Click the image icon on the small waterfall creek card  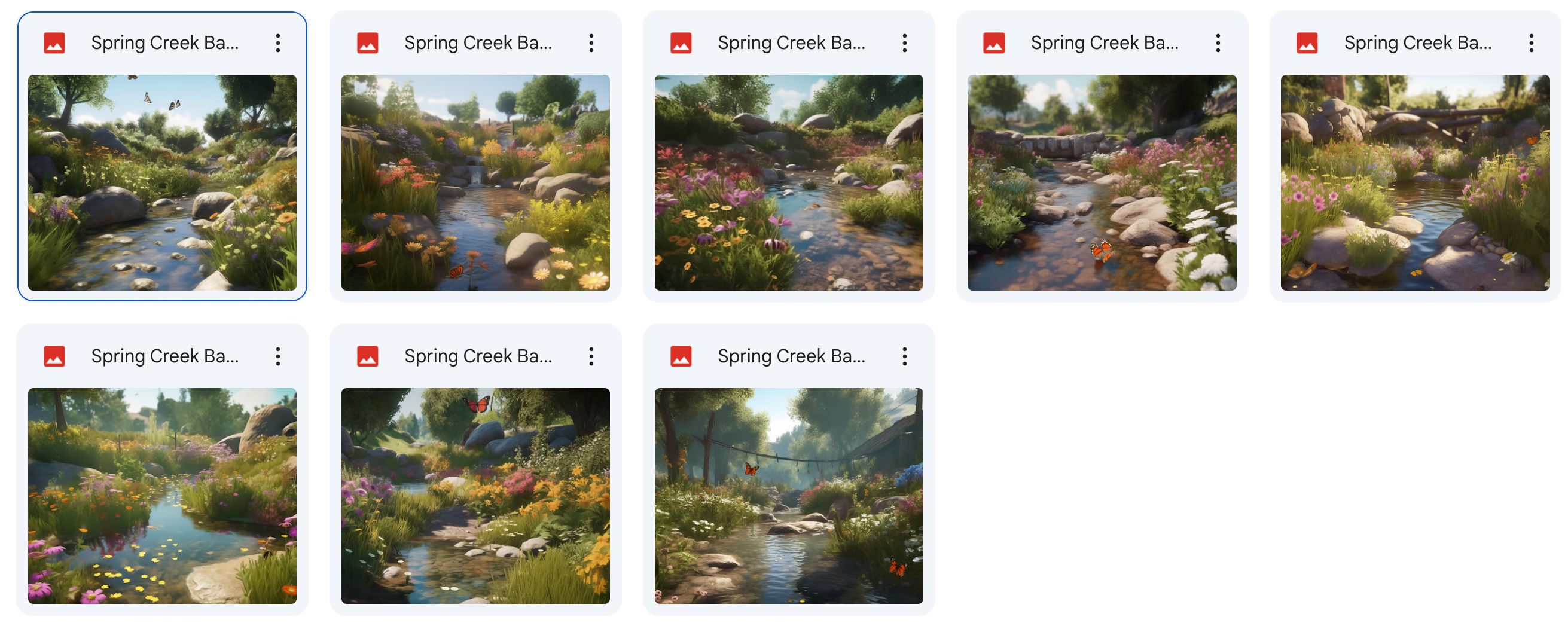367,43
